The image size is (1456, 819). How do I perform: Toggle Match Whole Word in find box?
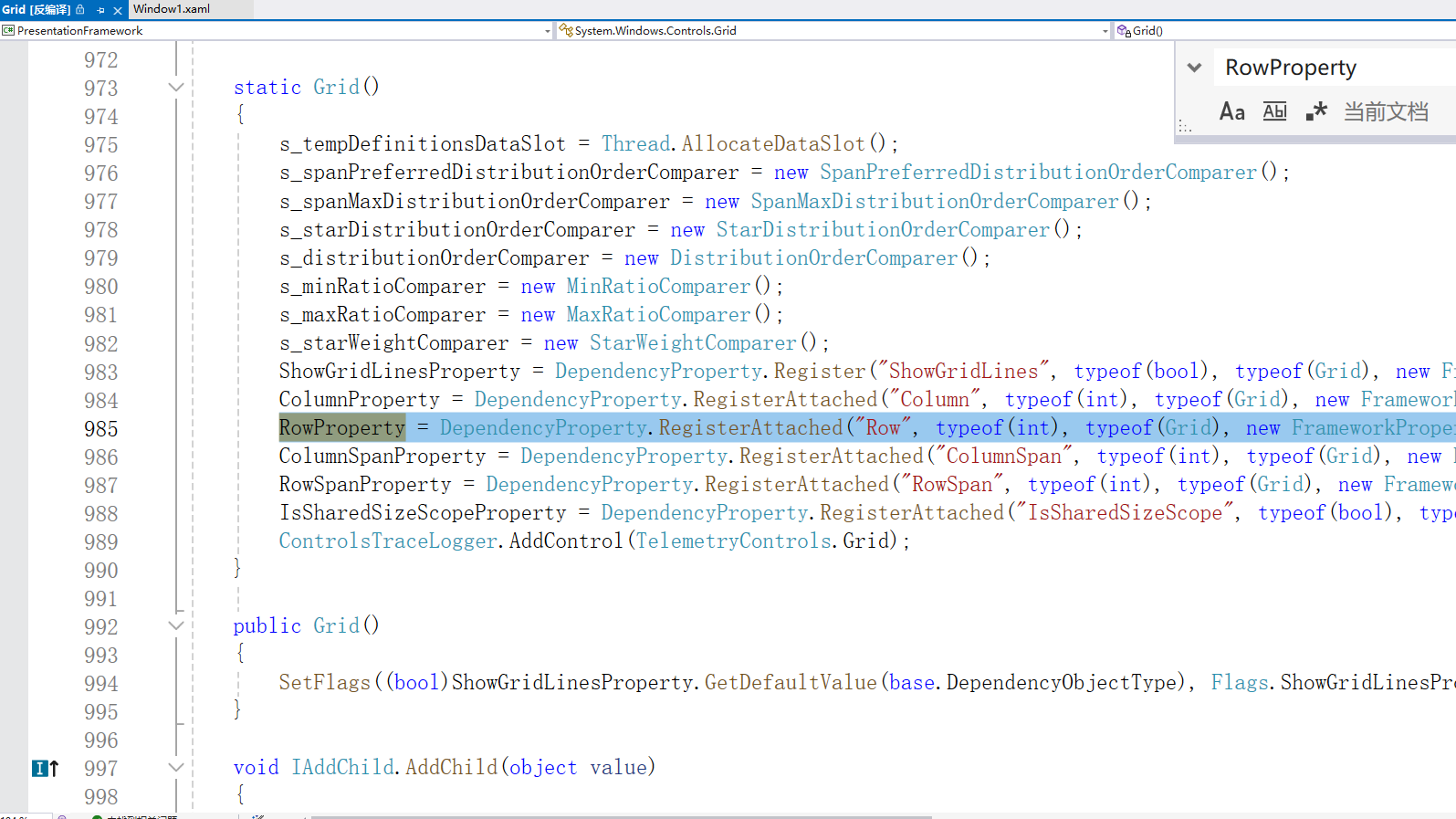(x=1274, y=111)
